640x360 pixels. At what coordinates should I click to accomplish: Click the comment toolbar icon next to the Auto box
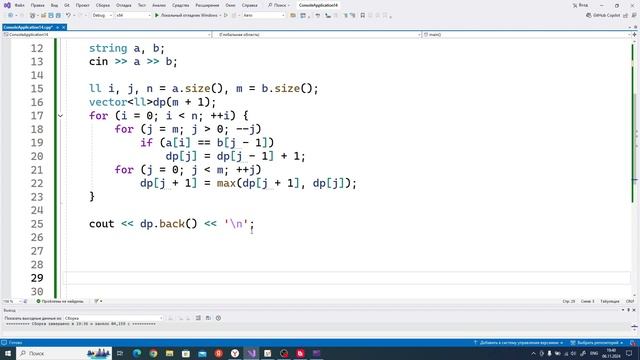tap(293, 16)
